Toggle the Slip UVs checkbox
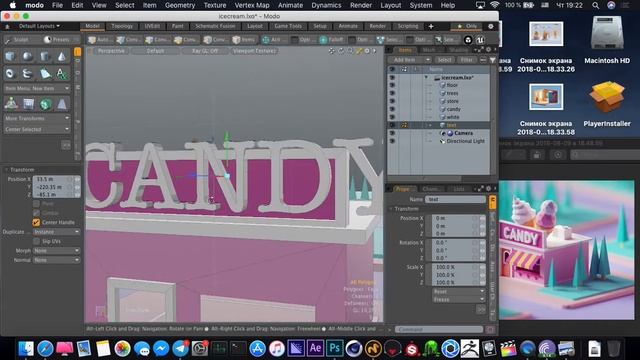The height and width of the screenshot is (360, 640). (36, 241)
